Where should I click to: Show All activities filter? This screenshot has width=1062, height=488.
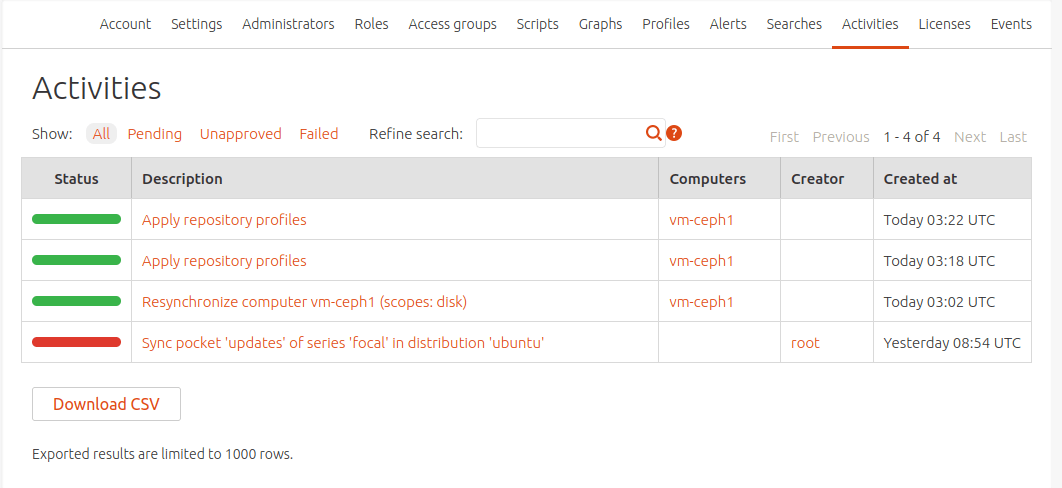click(x=101, y=134)
